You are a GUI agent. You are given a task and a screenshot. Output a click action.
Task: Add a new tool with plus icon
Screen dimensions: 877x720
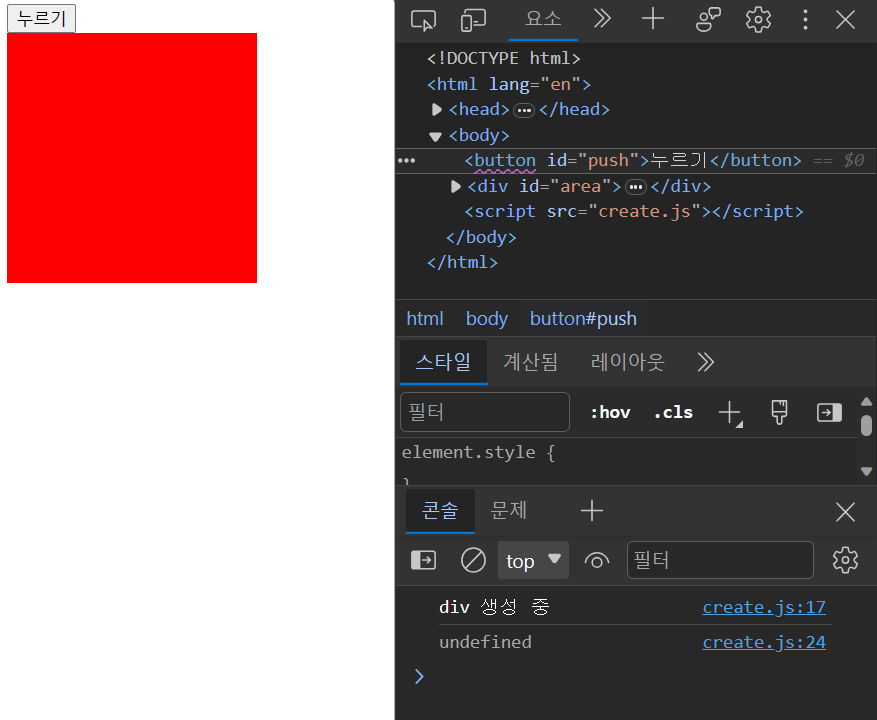[x=653, y=20]
